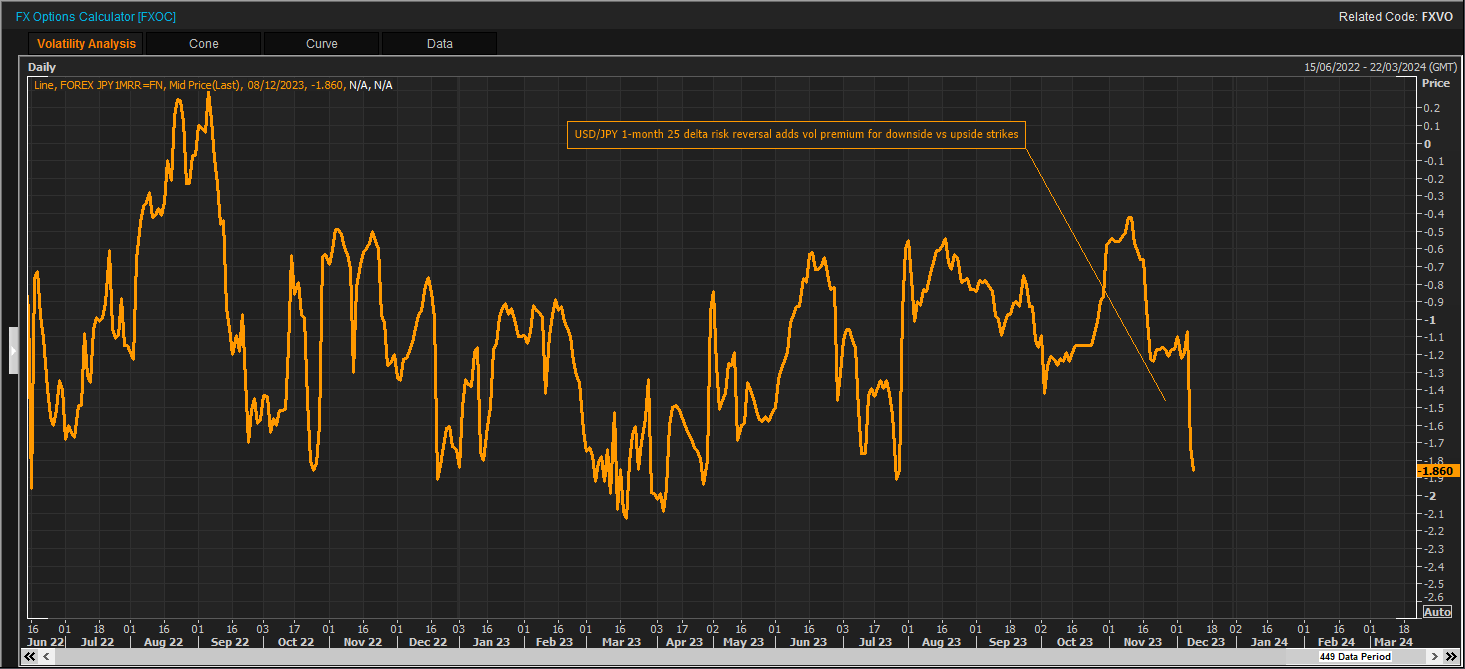Click the 0.2 price axis value
The width and height of the screenshot is (1465, 669).
click(1430, 108)
